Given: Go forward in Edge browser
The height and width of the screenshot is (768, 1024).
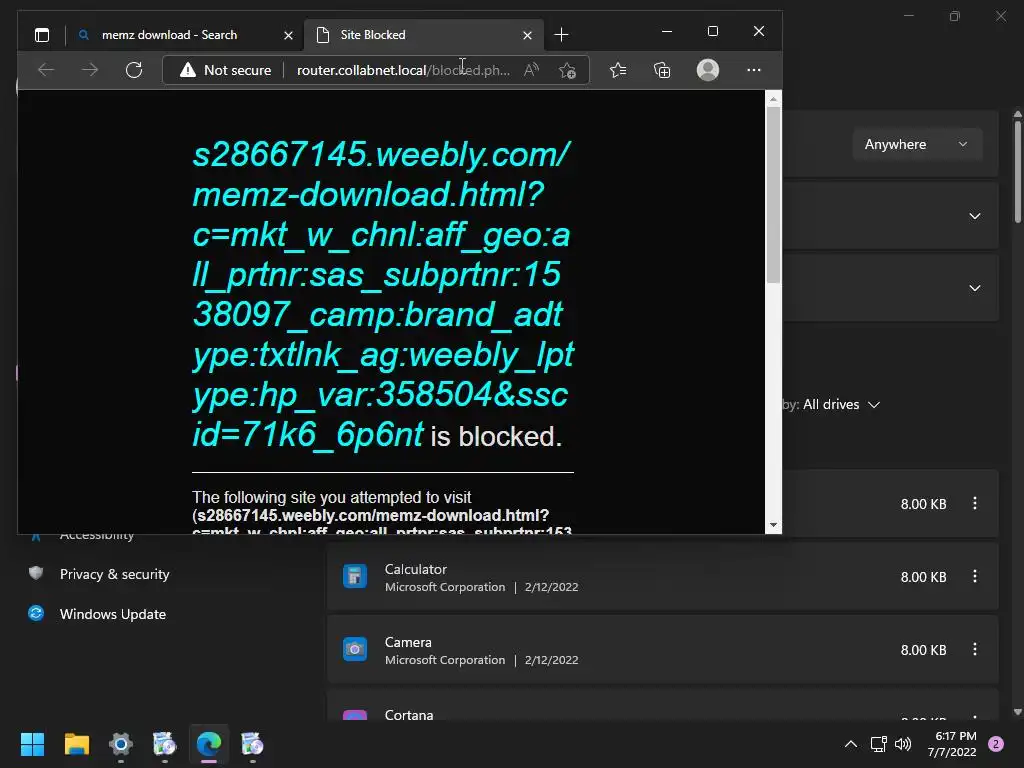Looking at the screenshot, I should tap(90, 70).
